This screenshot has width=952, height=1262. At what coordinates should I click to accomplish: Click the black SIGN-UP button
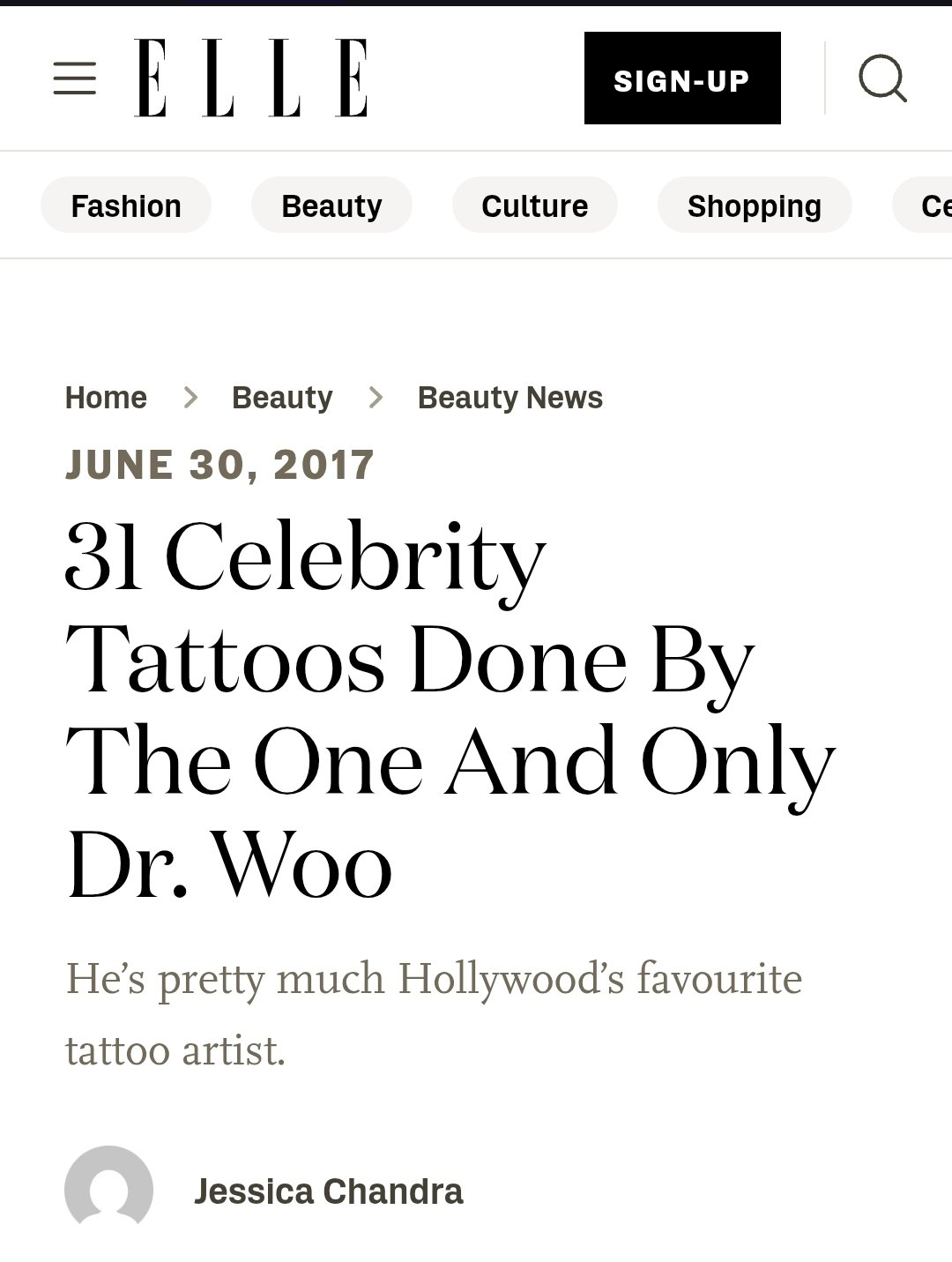[682, 78]
